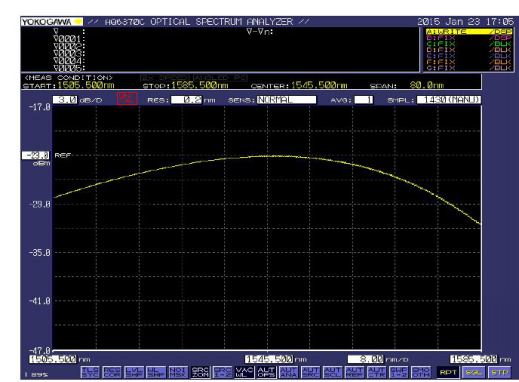Open the SENS NORMAL selector
This screenshot has width=519, height=382.
286,100
